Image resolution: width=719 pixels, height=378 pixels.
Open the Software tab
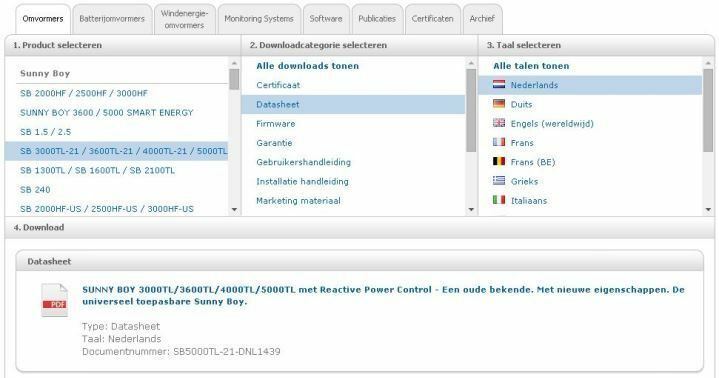326,19
